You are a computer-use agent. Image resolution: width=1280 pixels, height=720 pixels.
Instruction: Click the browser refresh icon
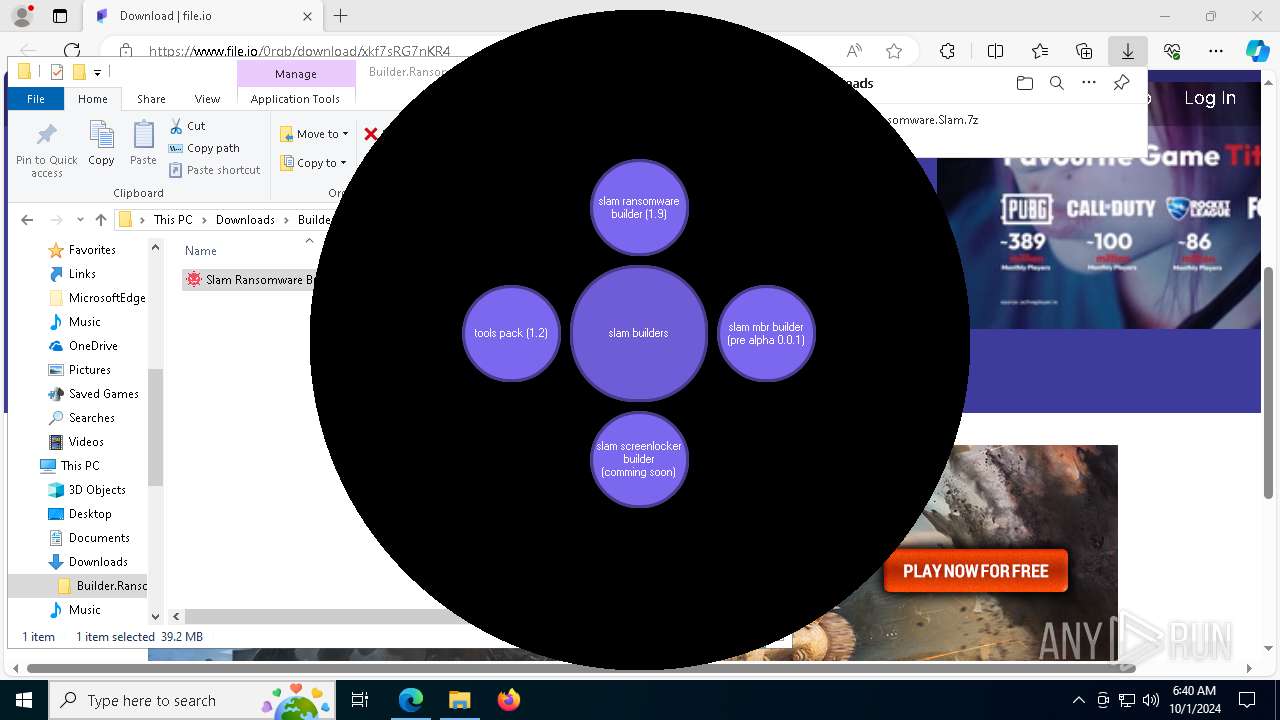pyautogui.click(x=72, y=51)
